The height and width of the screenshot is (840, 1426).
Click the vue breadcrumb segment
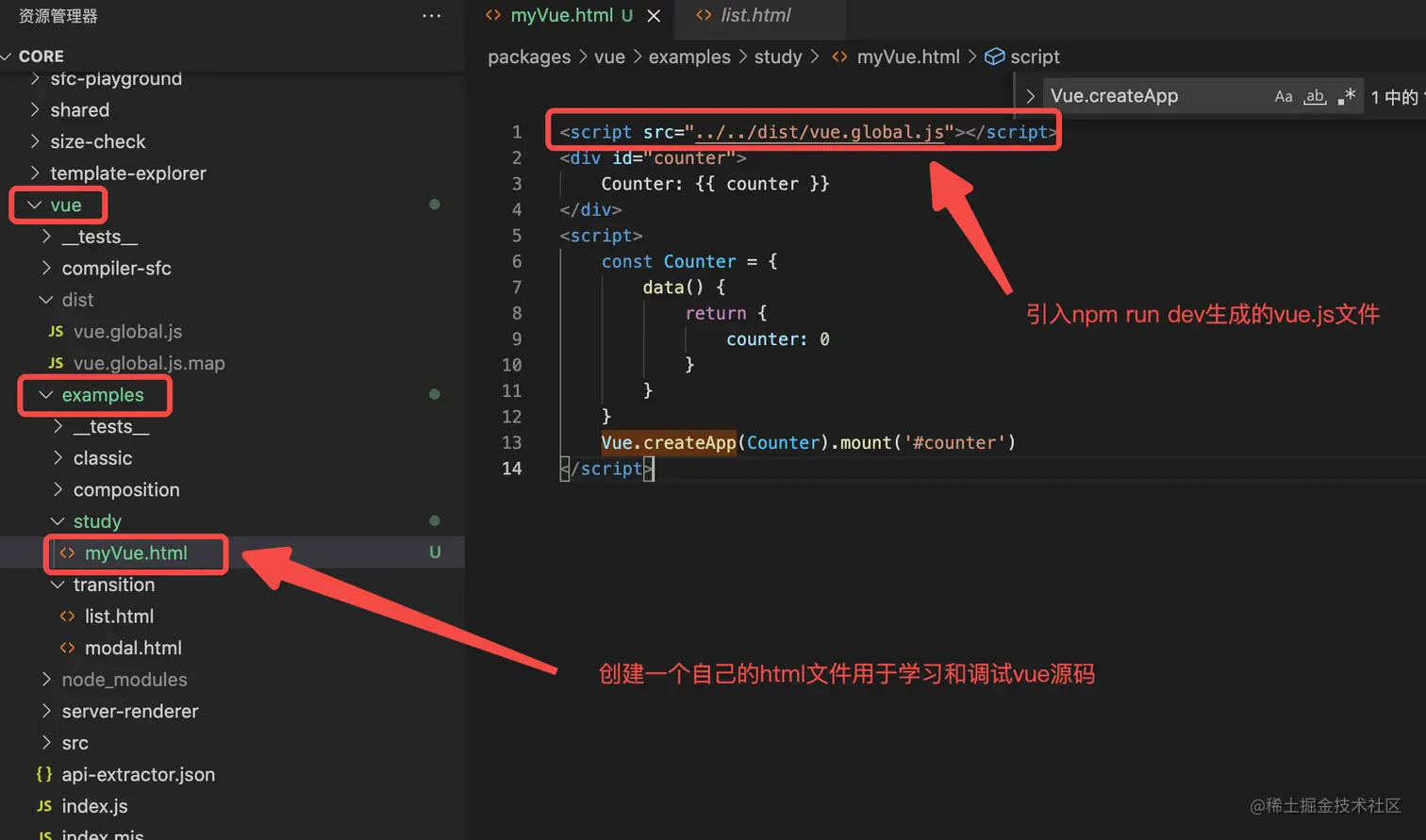coord(609,57)
